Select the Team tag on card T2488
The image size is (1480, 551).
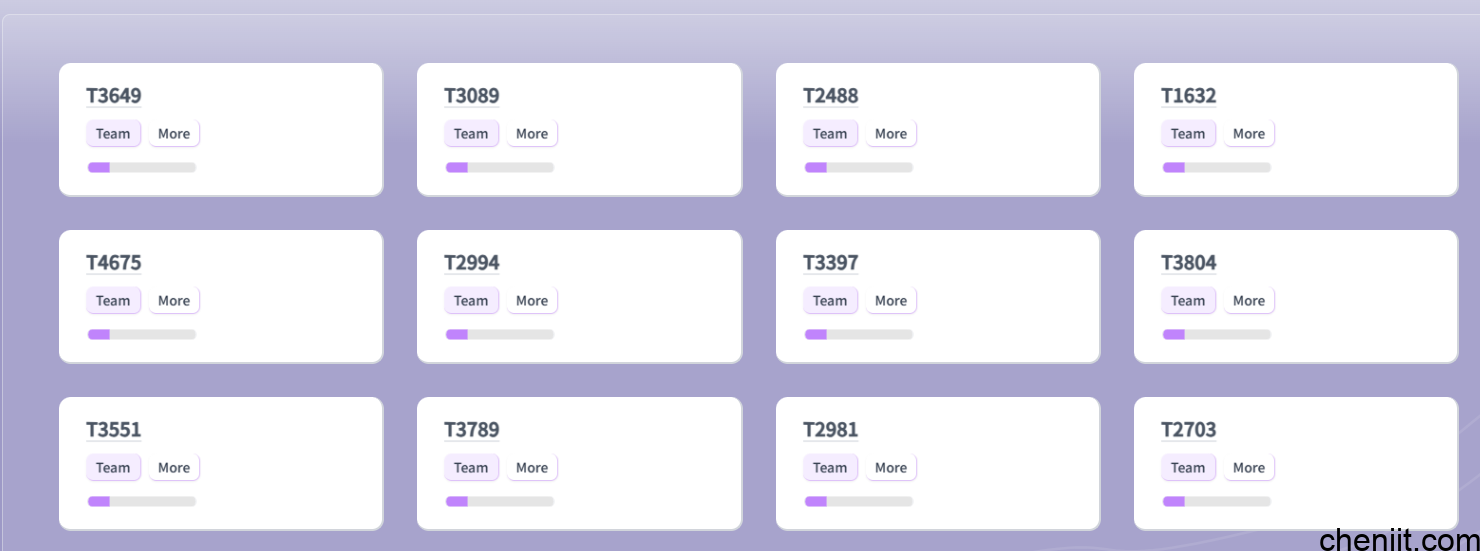coord(830,134)
